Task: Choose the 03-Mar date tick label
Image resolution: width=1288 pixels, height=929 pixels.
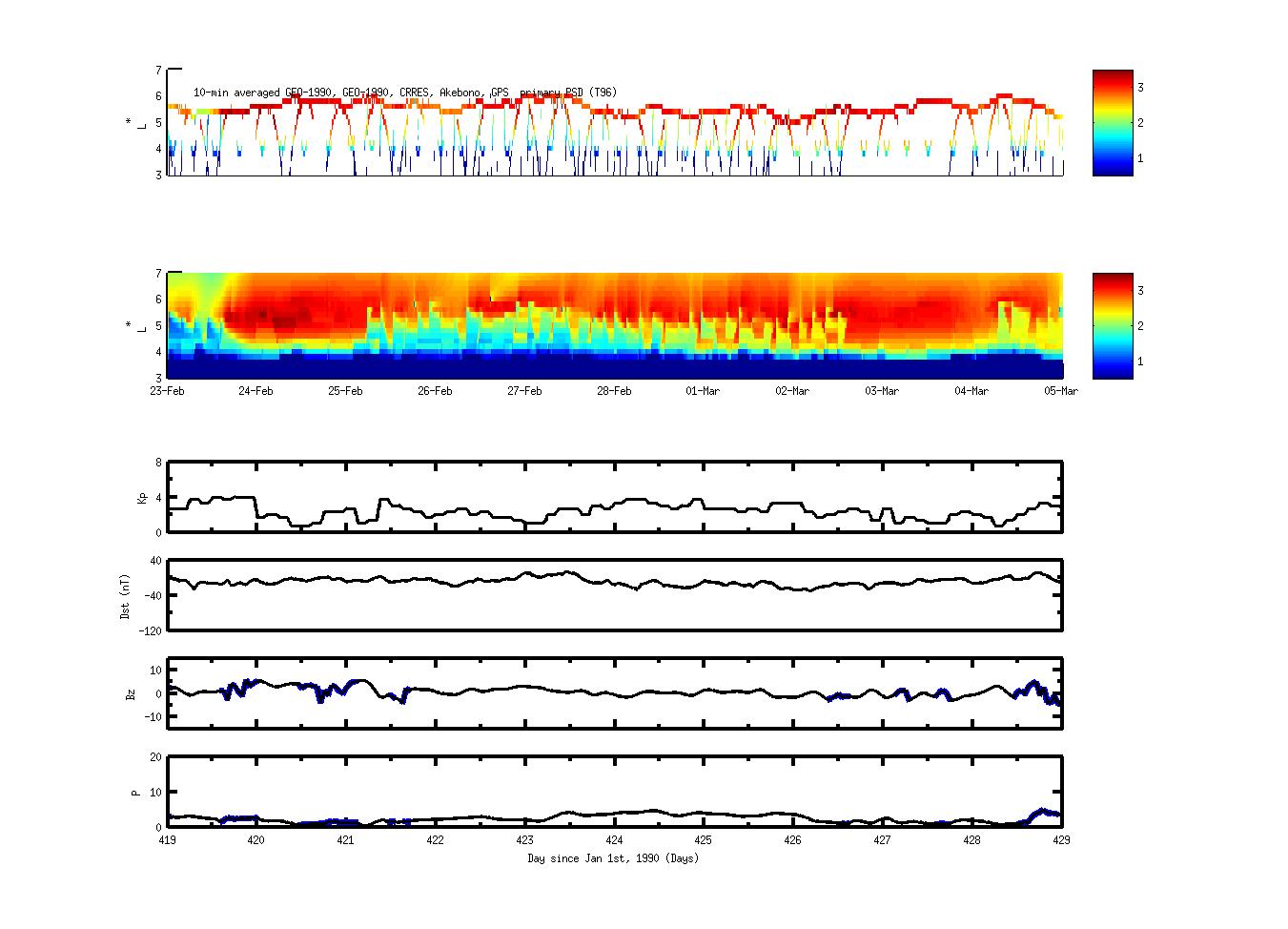Action: 882,391
